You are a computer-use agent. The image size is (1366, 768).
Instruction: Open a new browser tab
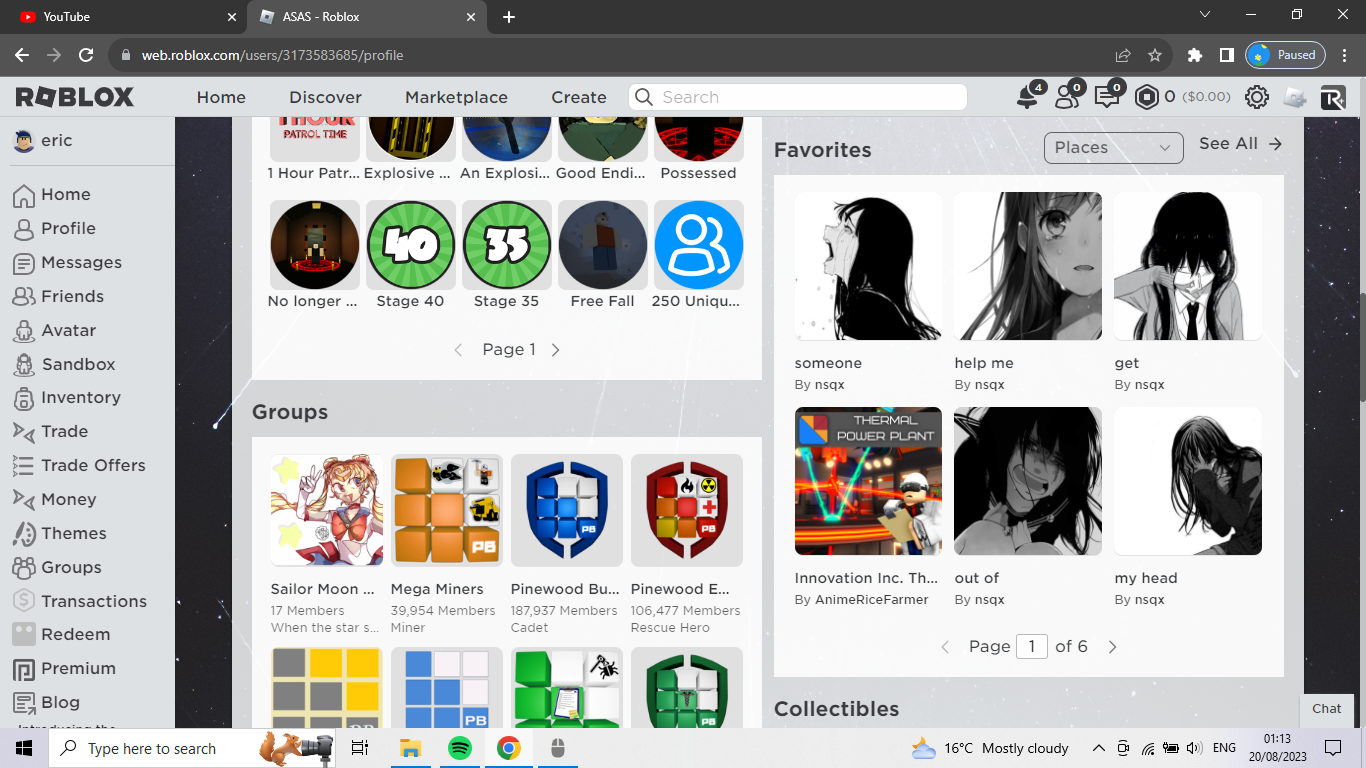(x=509, y=17)
